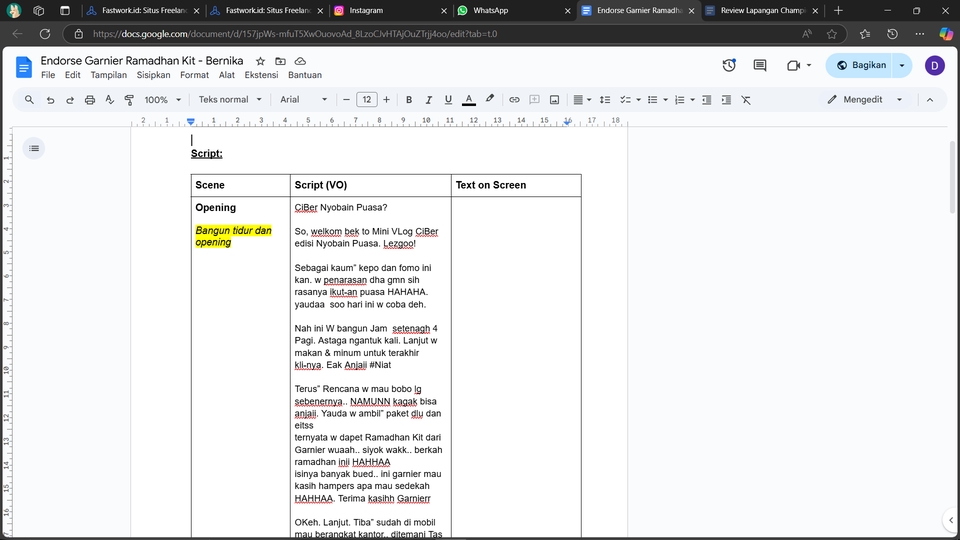Open the comments panel icon
The width and height of the screenshot is (960, 540).
point(760,66)
